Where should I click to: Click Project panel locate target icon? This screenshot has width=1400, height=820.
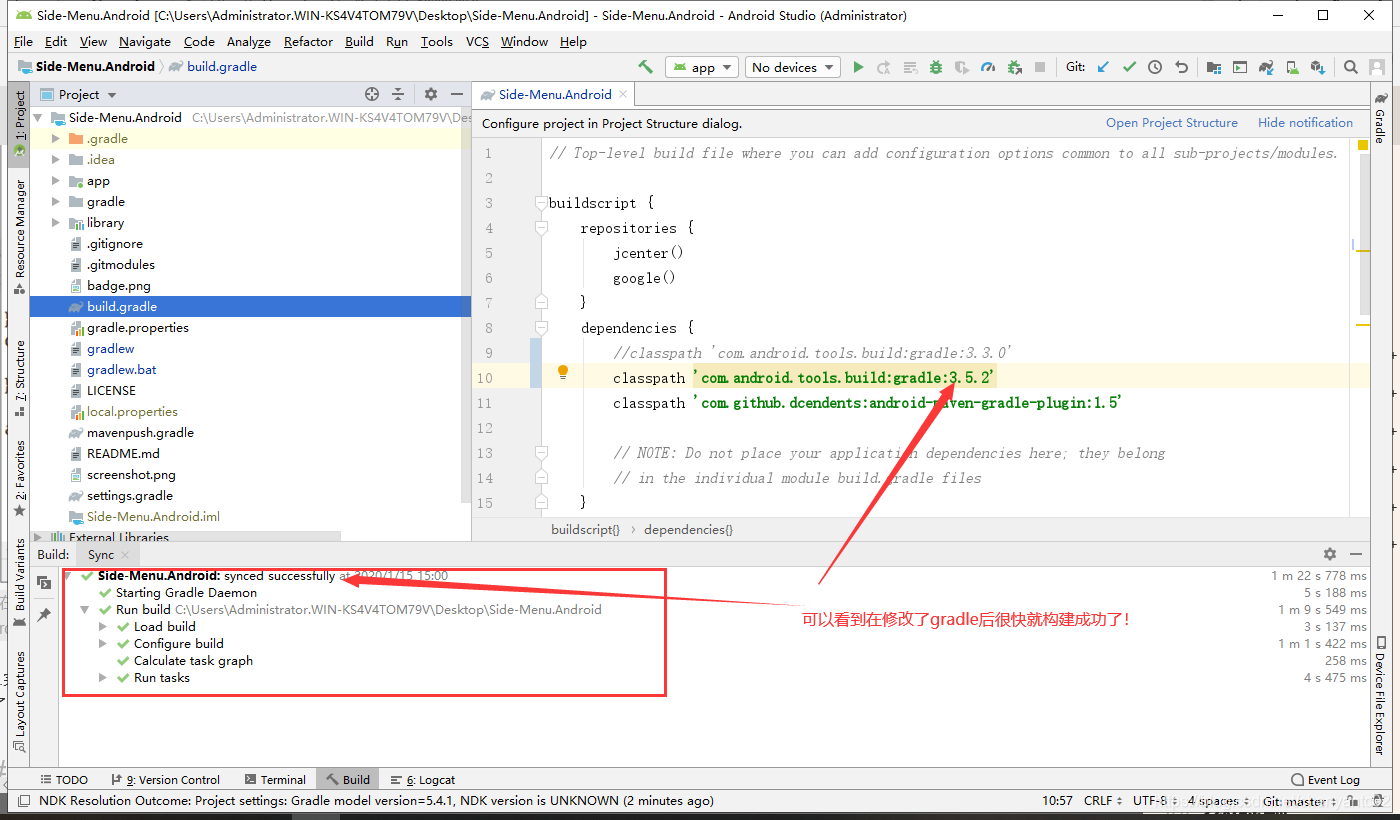(372, 94)
